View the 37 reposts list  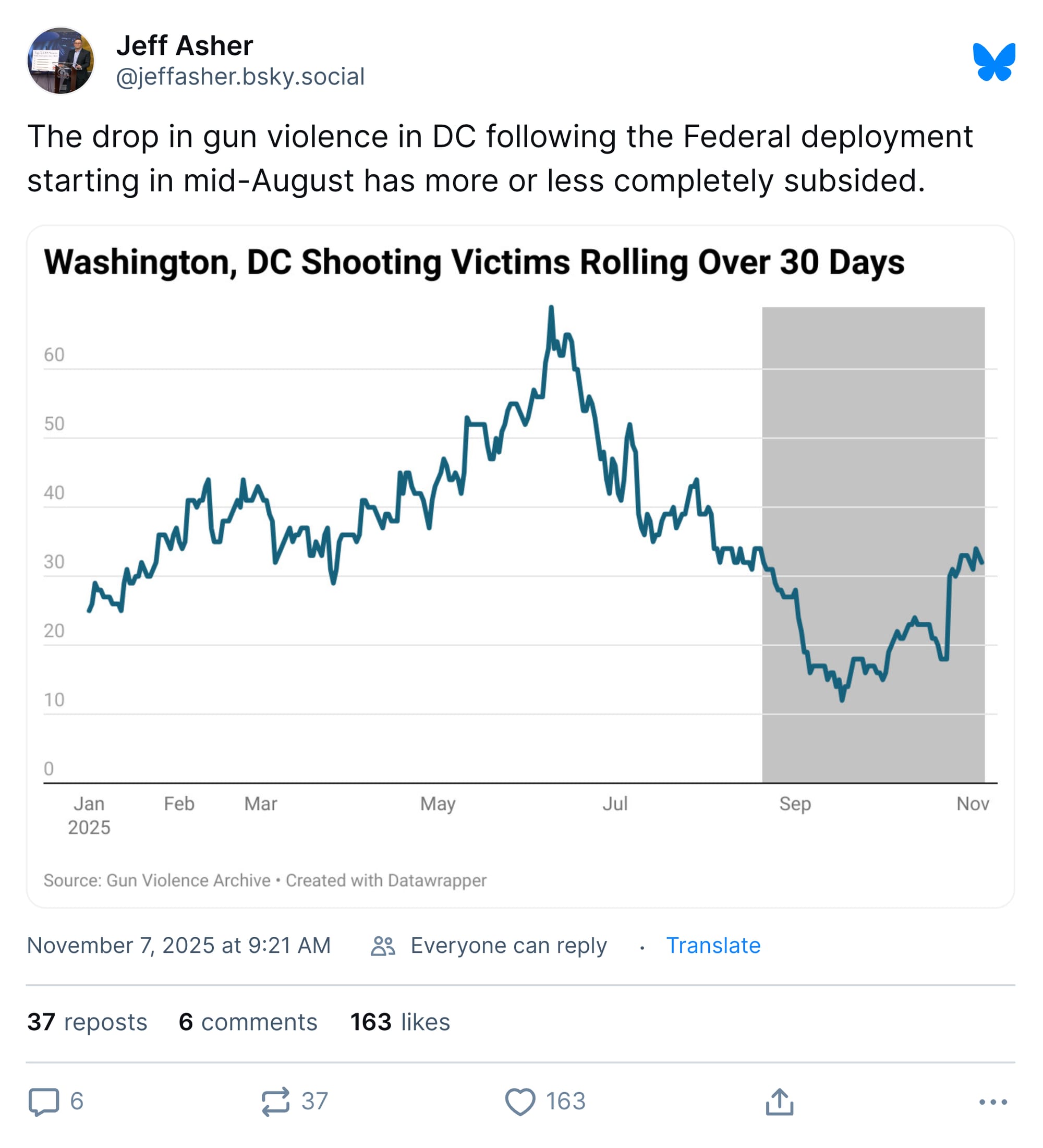pos(87,1022)
